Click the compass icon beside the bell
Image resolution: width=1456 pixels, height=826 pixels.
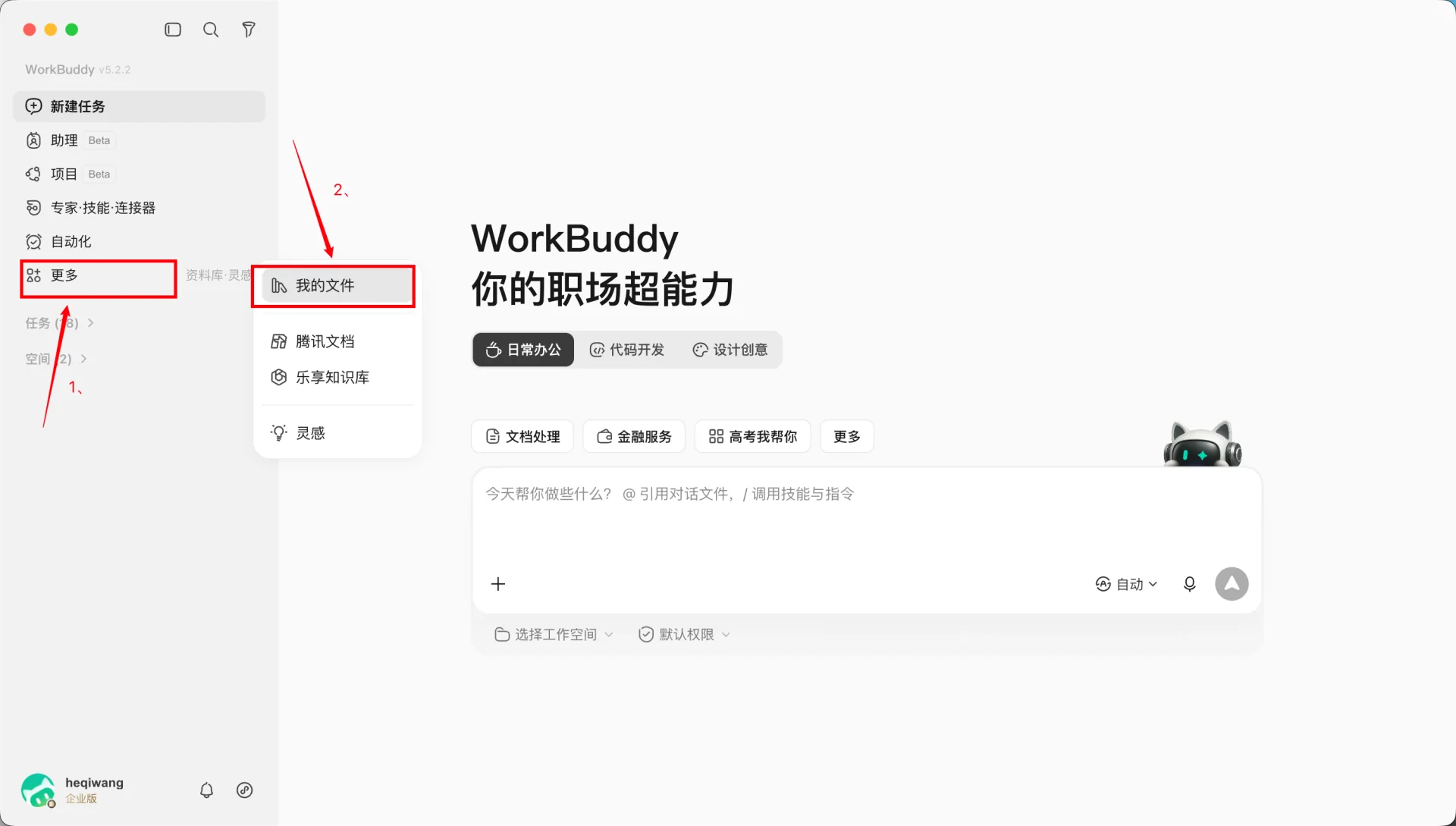pos(244,790)
